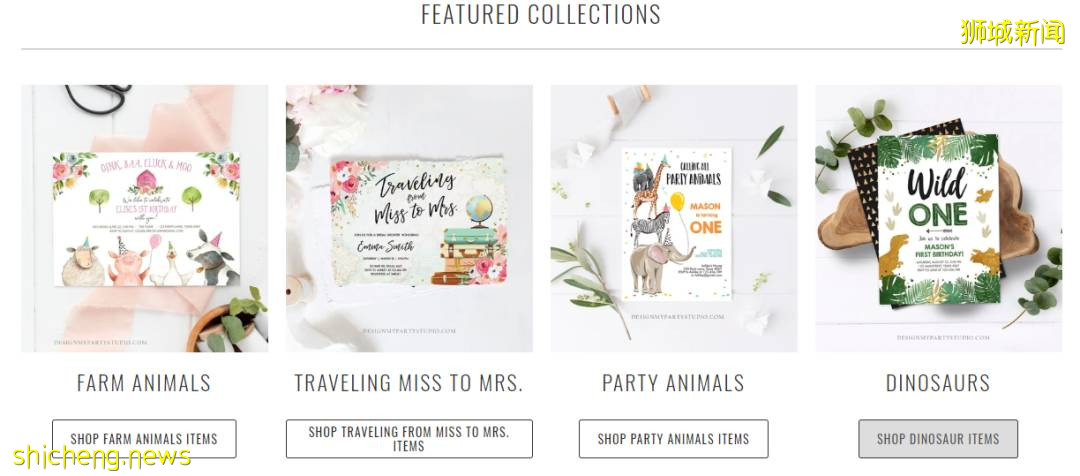This screenshot has height=476, width=1080.
Task: Select the TRAVELING MISS TO MRS. title
Action: coord(409,383)
